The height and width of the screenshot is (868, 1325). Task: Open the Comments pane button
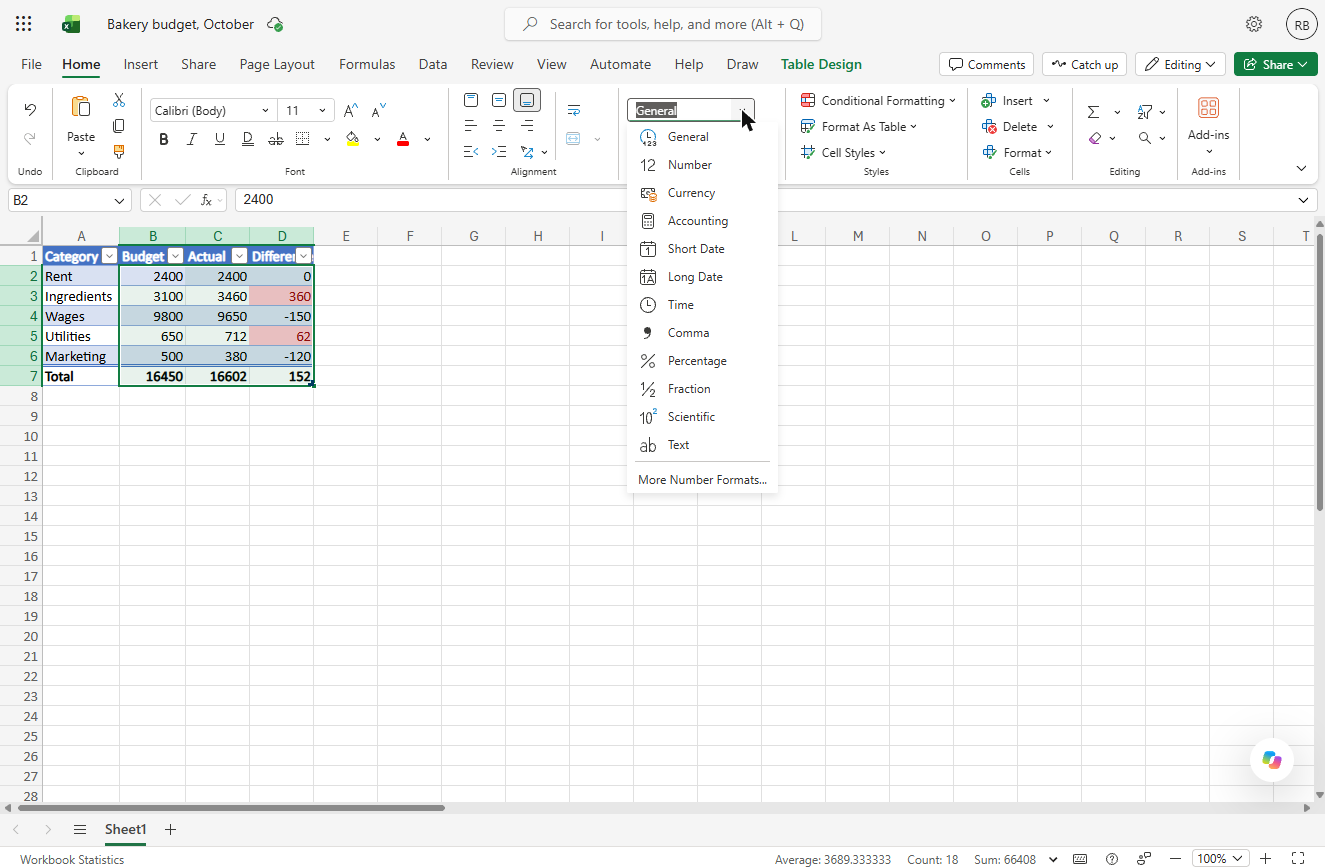click(x=987, y=64)
